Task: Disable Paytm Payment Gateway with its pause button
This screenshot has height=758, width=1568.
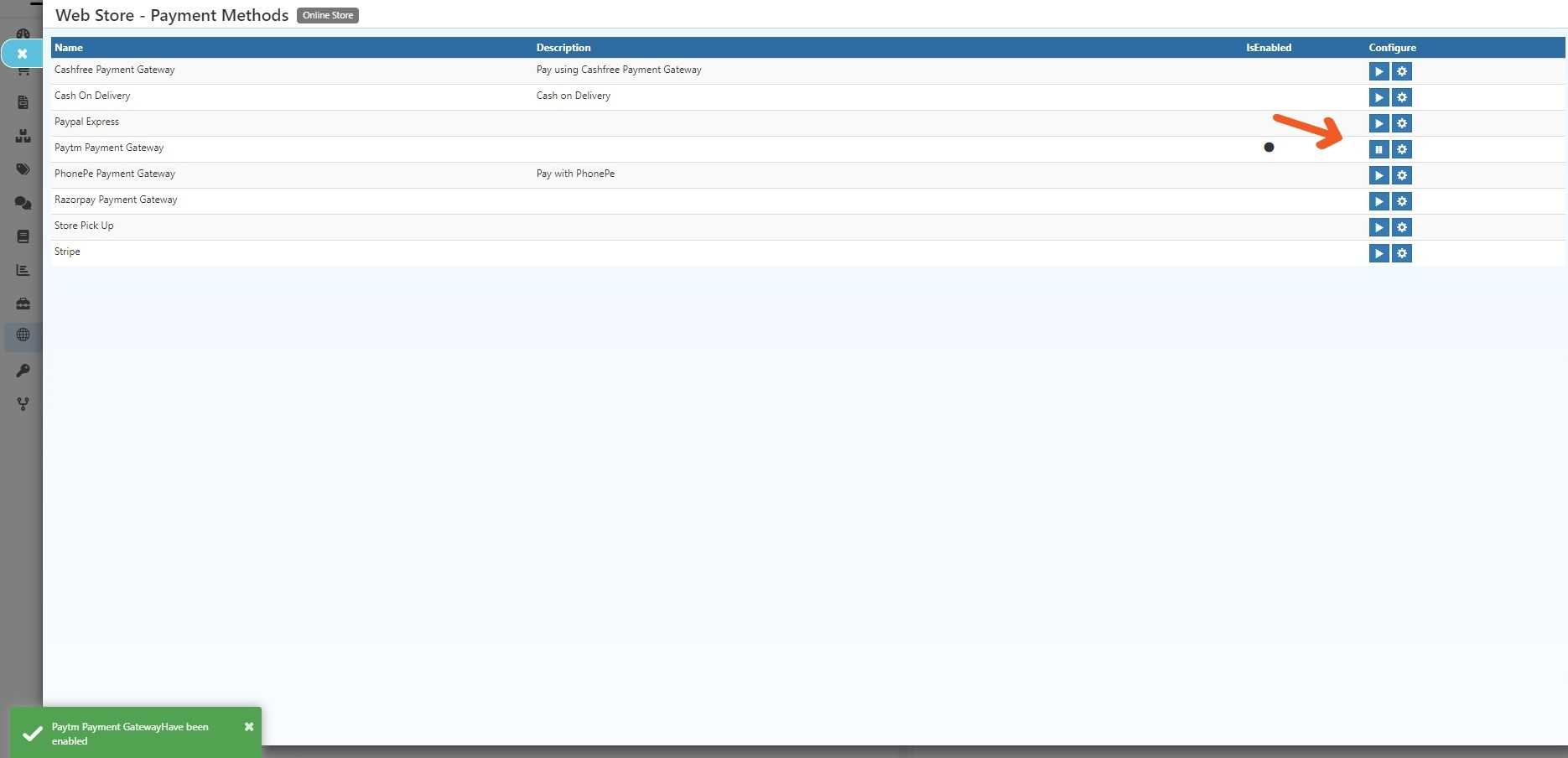Action: [x=1379, y=149]
